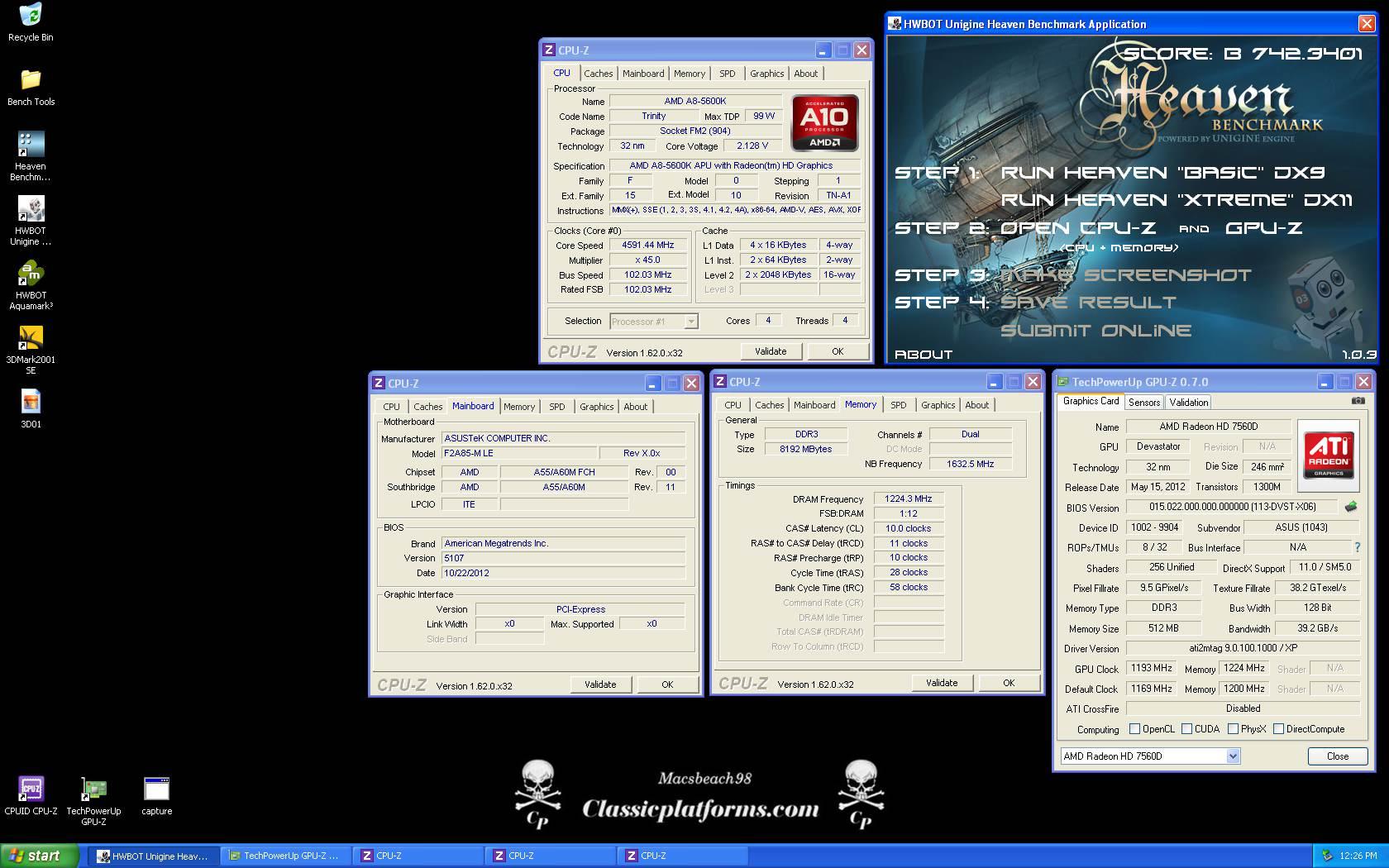Click the Core Speed 4591.44 MHz value
Image resolution: width=1389 pixels, height=868 pixels.
coord(648,246)
